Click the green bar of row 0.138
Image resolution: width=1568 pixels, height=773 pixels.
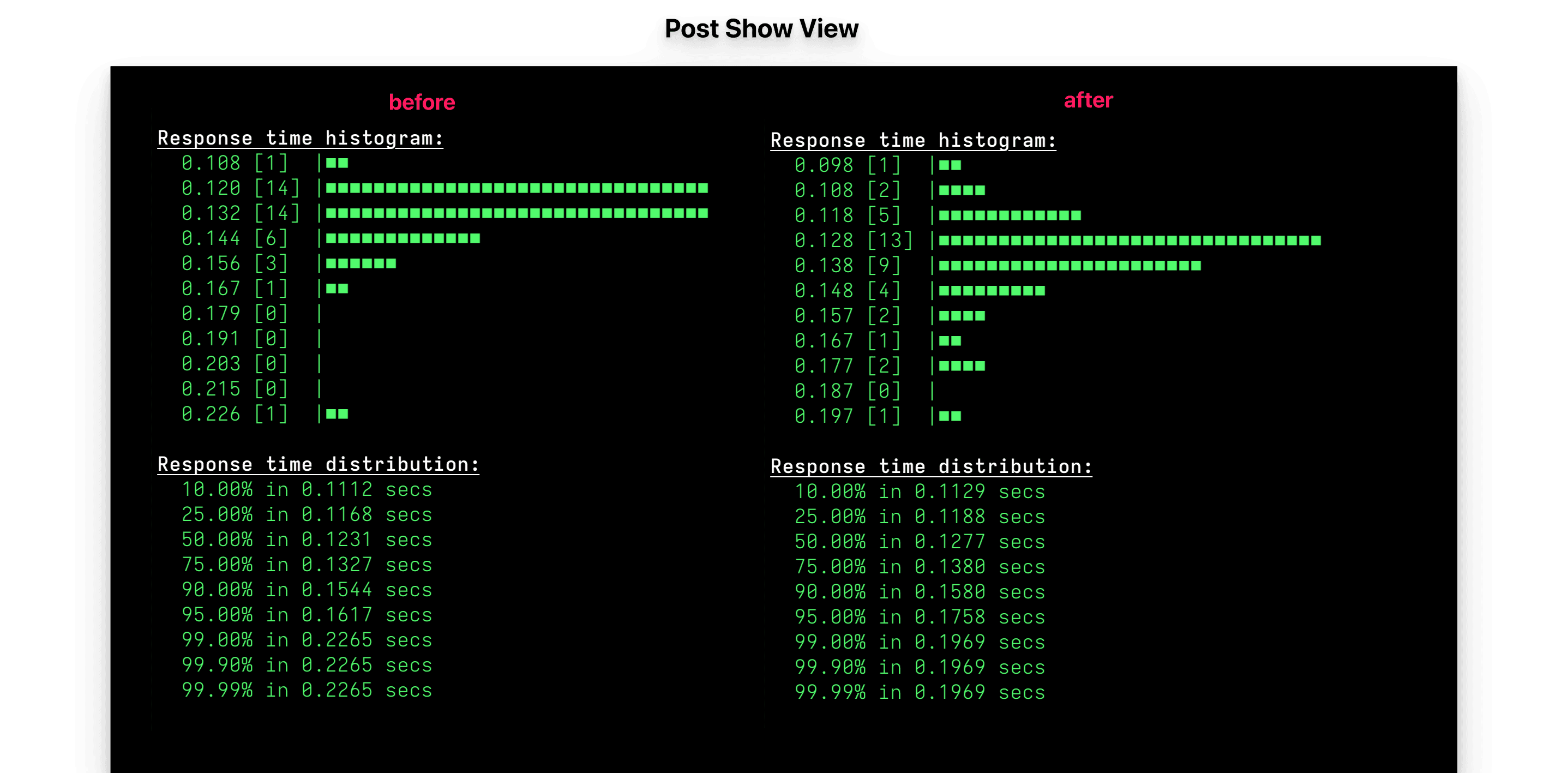click(x=1070, y=265)
